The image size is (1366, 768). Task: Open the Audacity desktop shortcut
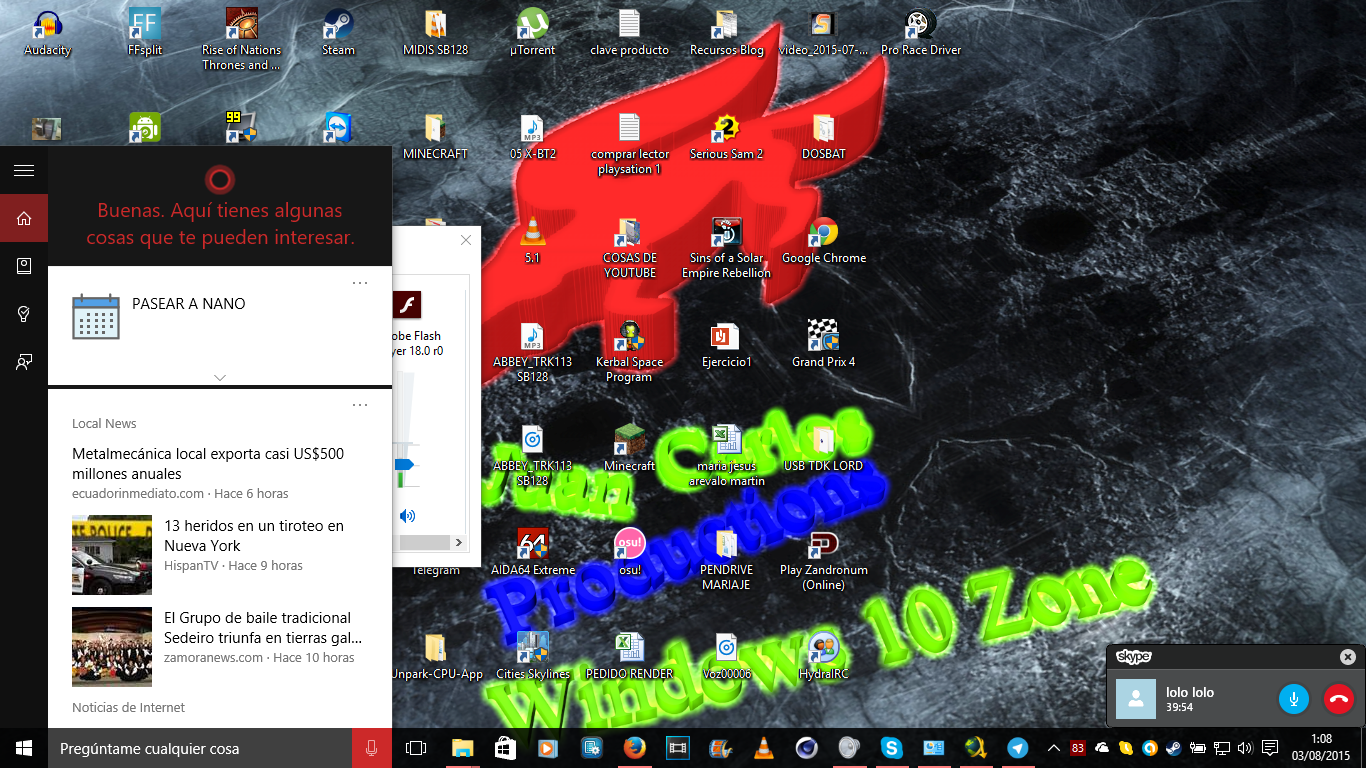click(x=48, y=32)
